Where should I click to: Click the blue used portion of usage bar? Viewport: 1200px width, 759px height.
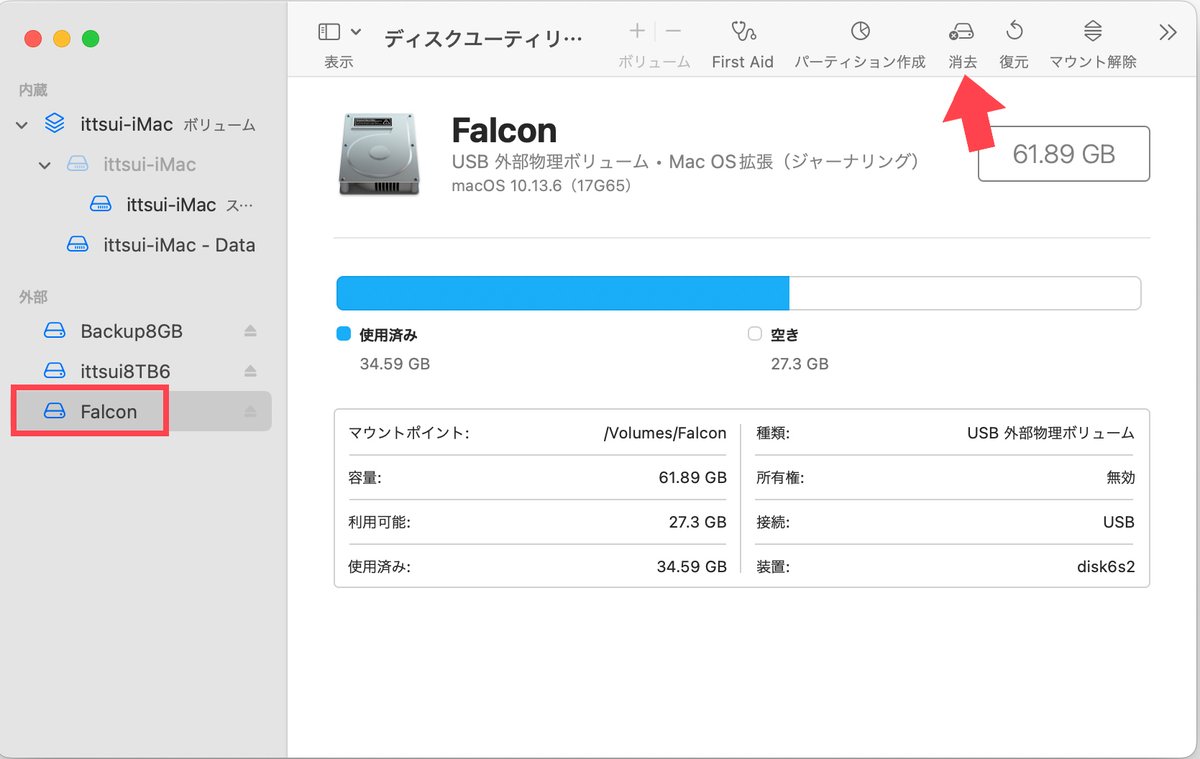pyautogui.click(x=563, y=293)
